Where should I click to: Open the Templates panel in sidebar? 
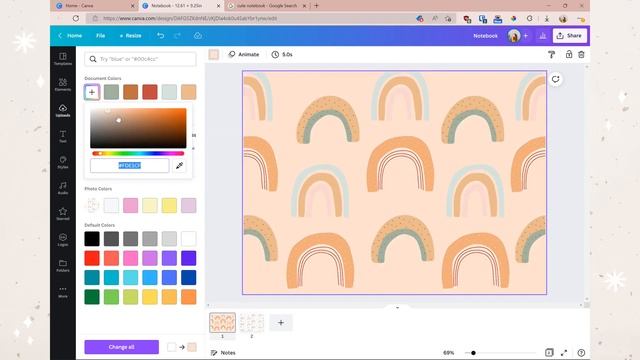pos(62,59)
